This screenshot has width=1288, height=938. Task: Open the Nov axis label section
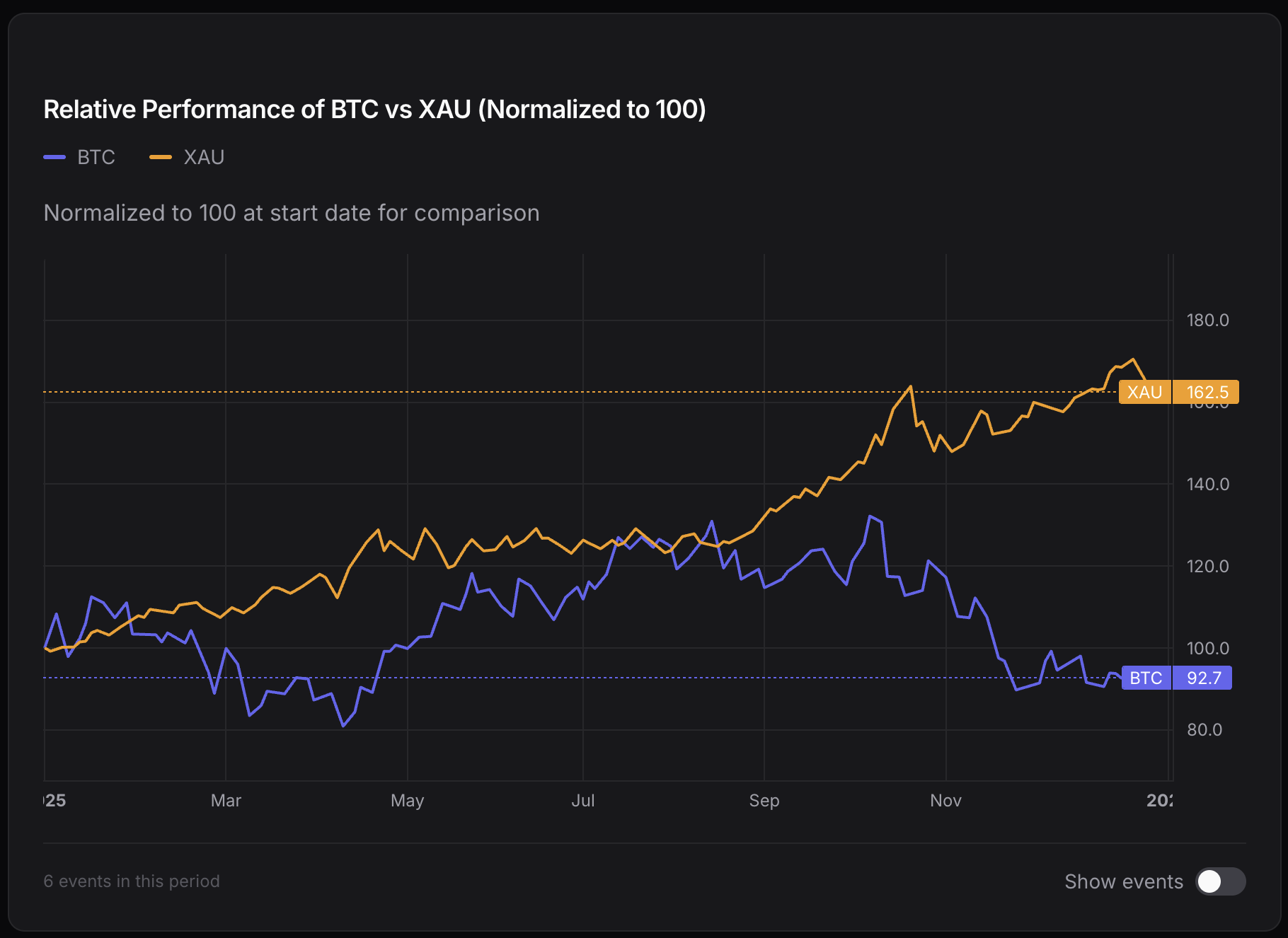[945, 800]
